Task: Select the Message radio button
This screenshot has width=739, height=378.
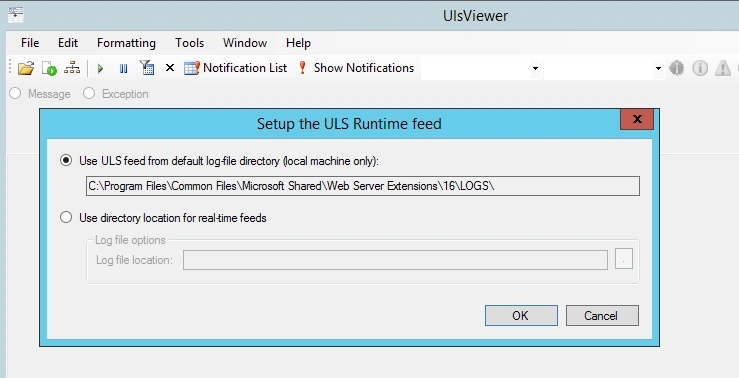Action: click(x=15, y=93)
